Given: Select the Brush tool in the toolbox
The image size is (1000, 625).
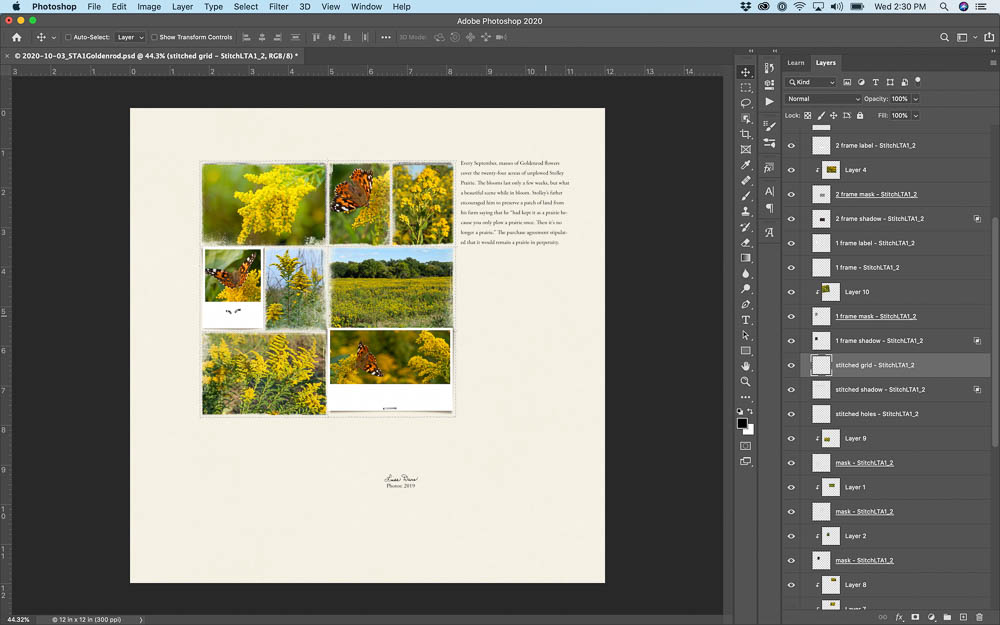Looking at the screenshot, I should 745,196.
